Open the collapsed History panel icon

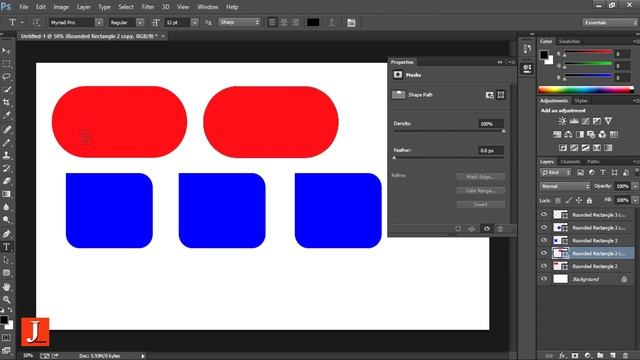point(527,49)
